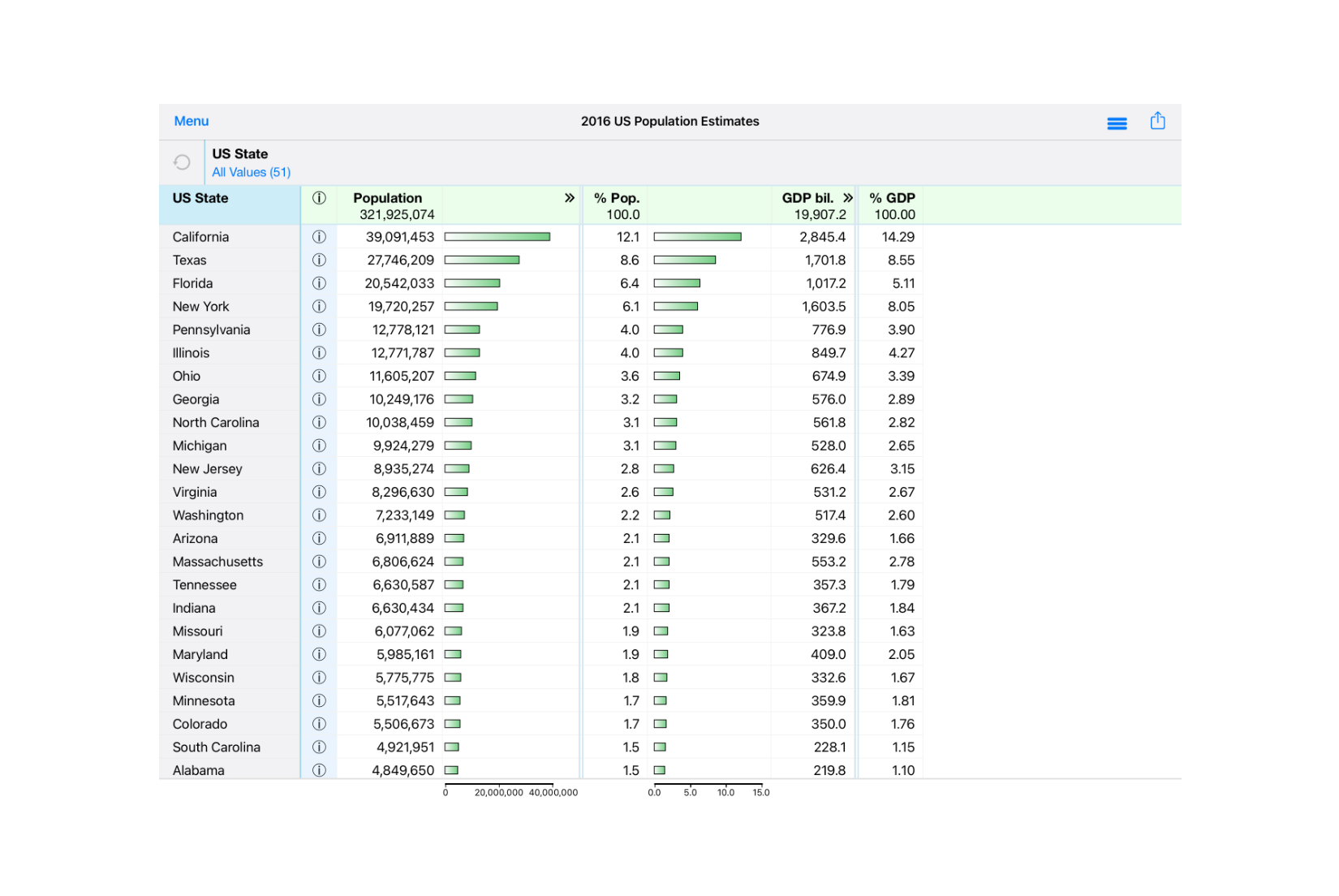Tap Menu in the top left corner
1339x896 pixels.
pyautogui.click(x=191, y=120)
